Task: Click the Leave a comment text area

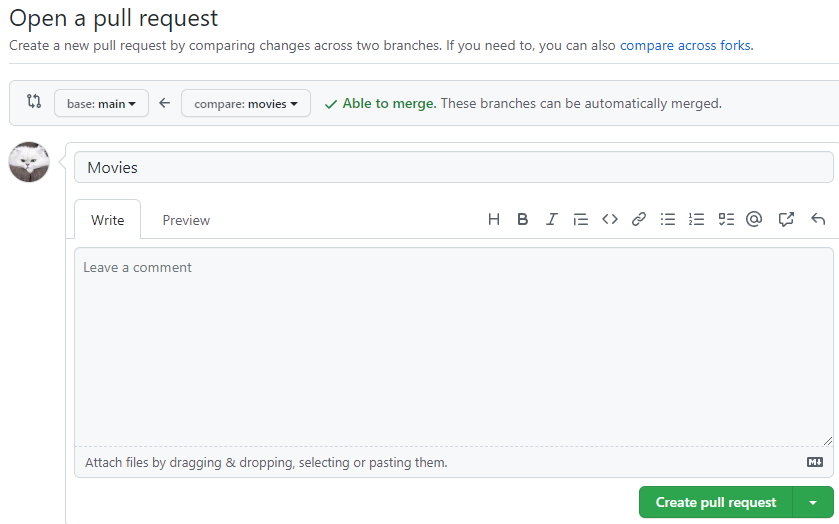Action: (453, 347)
